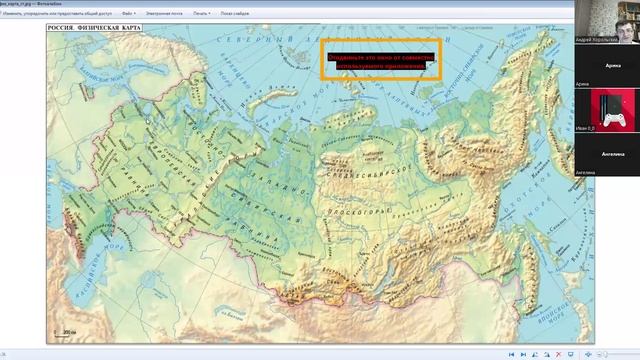Select Андрей's webcam video tile
The height and width of the screenshot is (360, 640).
coord(607,22)
